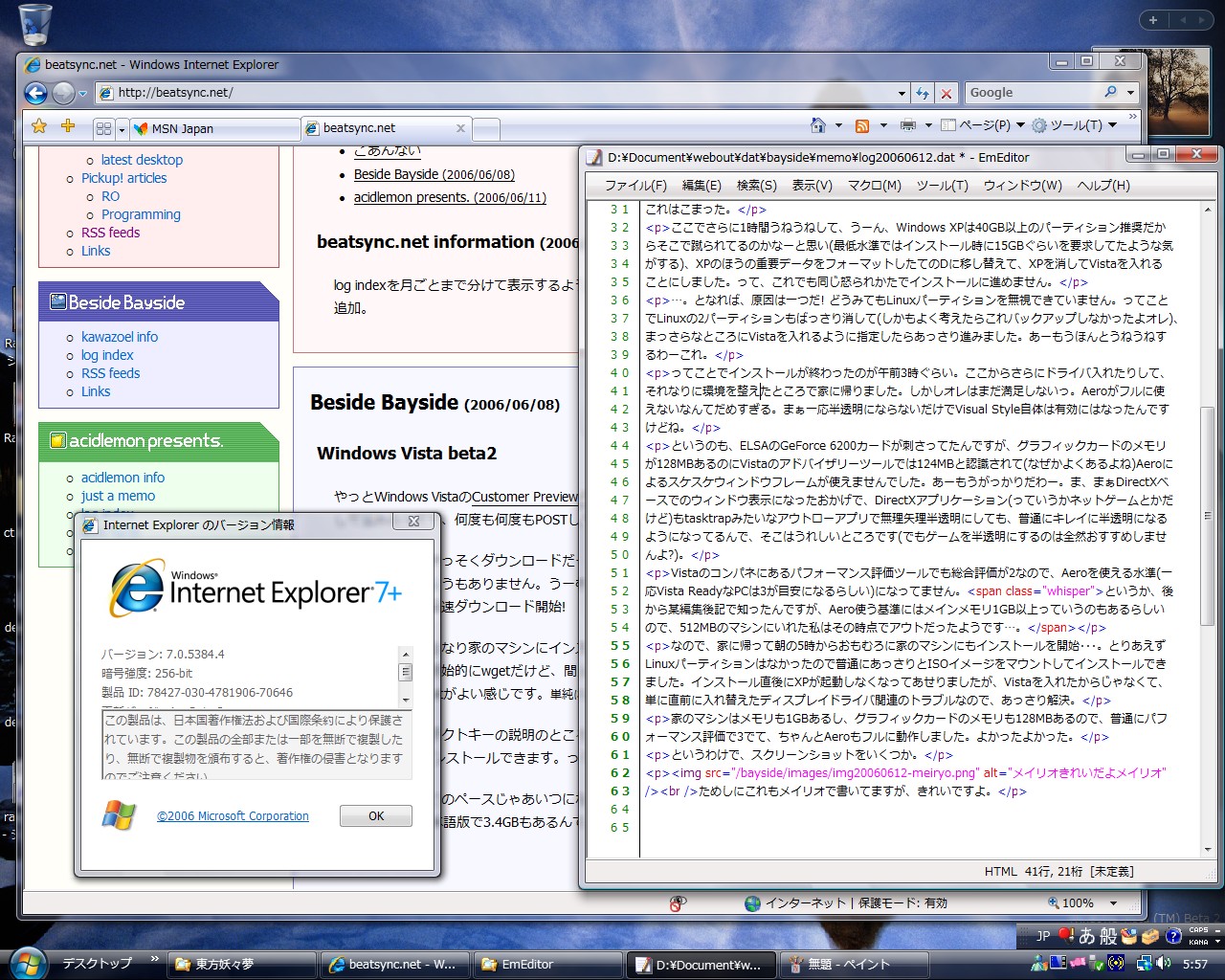Click the Print icon in IE toolbar
This screenshot has width=1225, height=980.
(x=907, y=125)
